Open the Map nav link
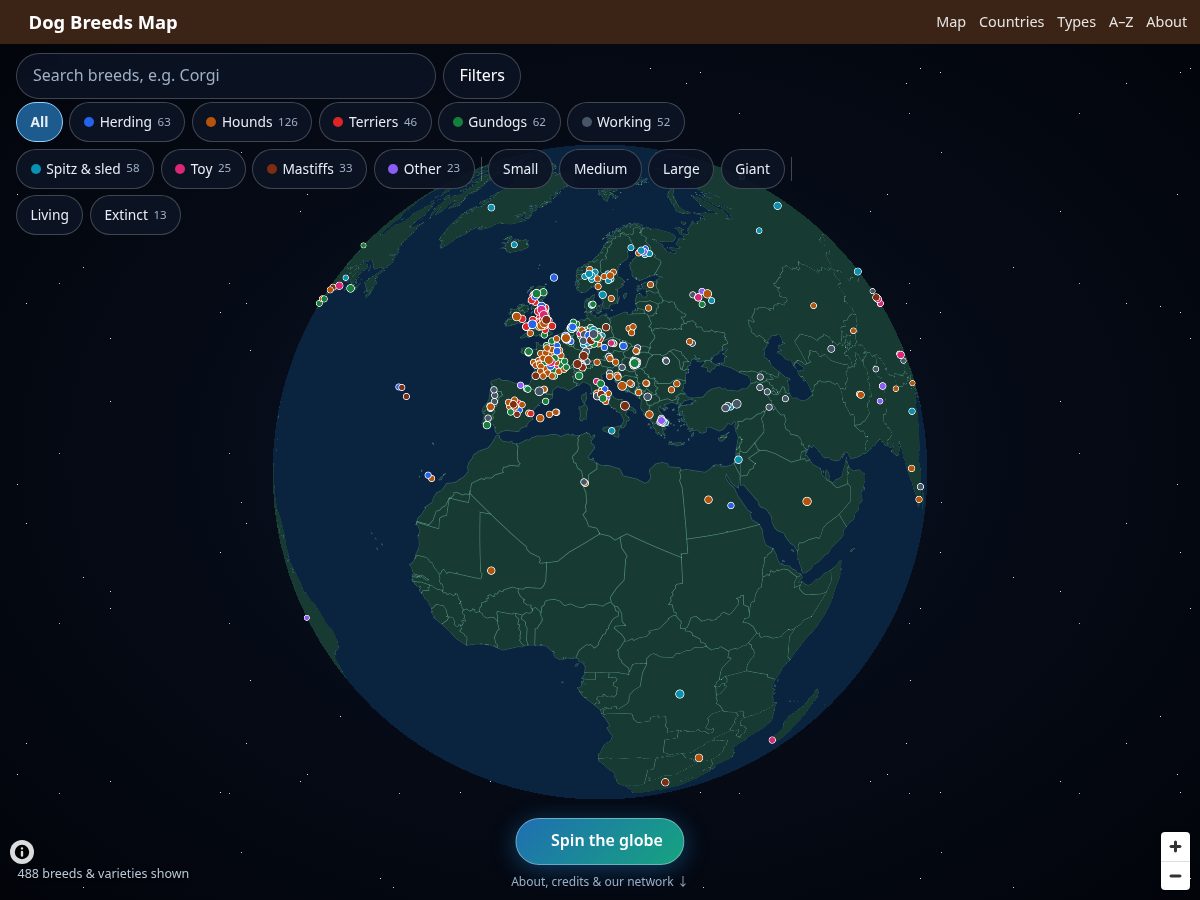This screenshot has height=900, width=1200. tap(951, 22)
